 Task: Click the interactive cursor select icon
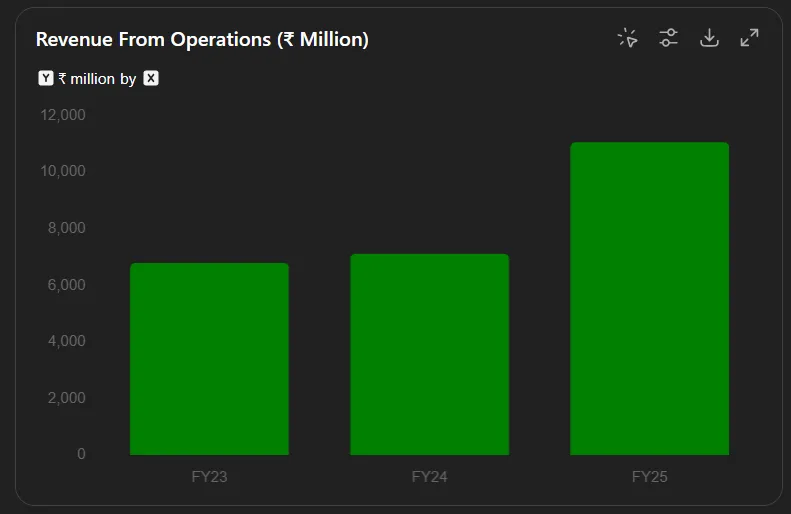[x=628, y=38]
